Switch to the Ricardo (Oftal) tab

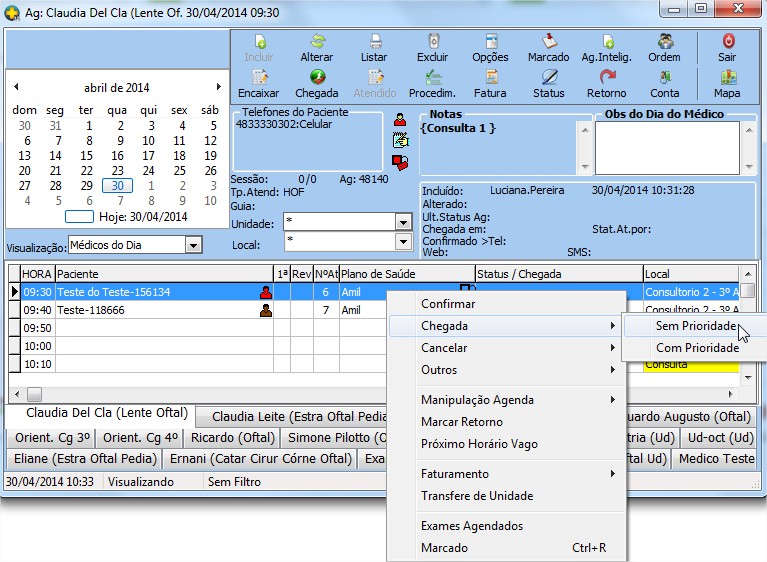click(231, 438)
